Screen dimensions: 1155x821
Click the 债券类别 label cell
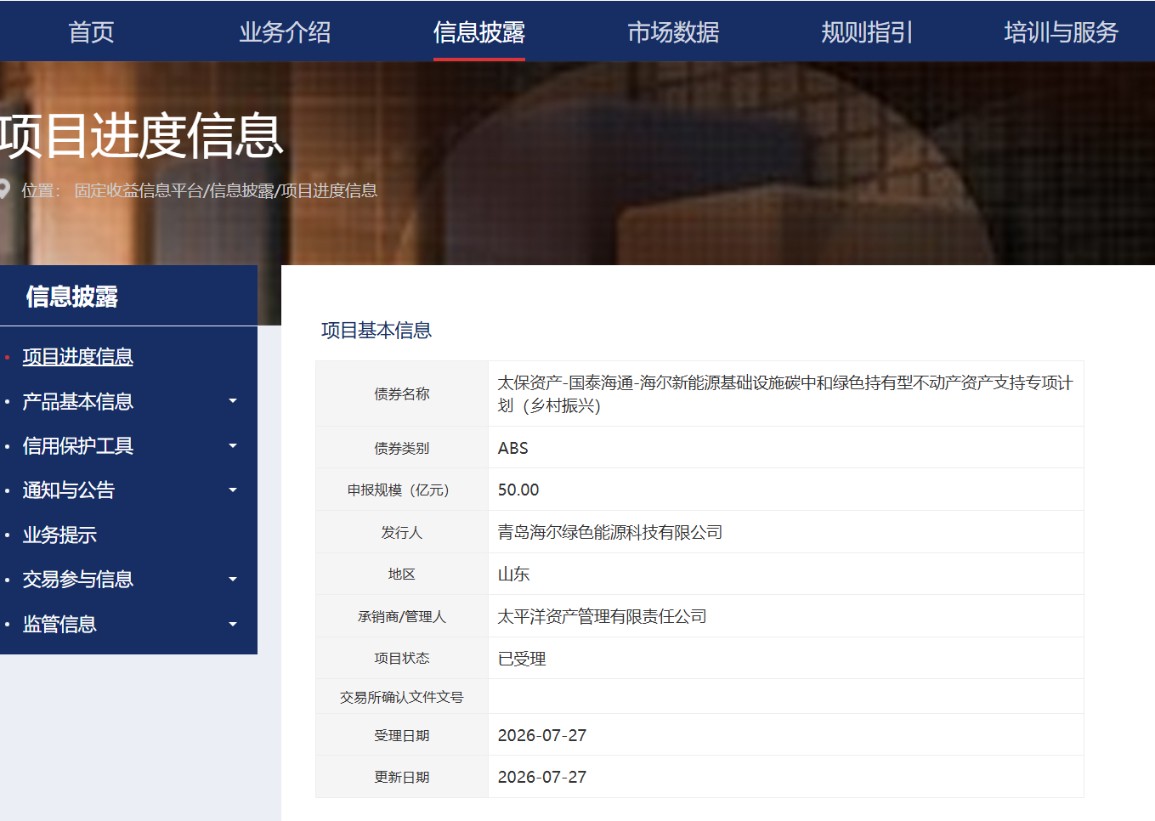pyautogui.click(x=401, y=448)
